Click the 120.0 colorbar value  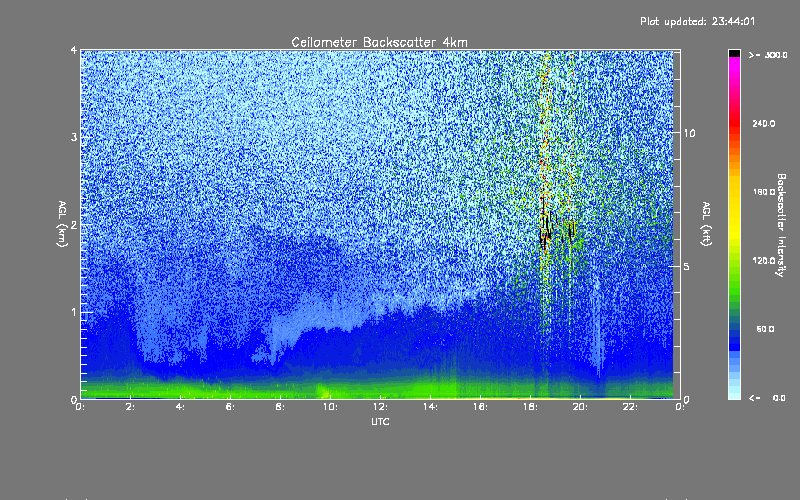pyautogui.click(x=764, y=260)
